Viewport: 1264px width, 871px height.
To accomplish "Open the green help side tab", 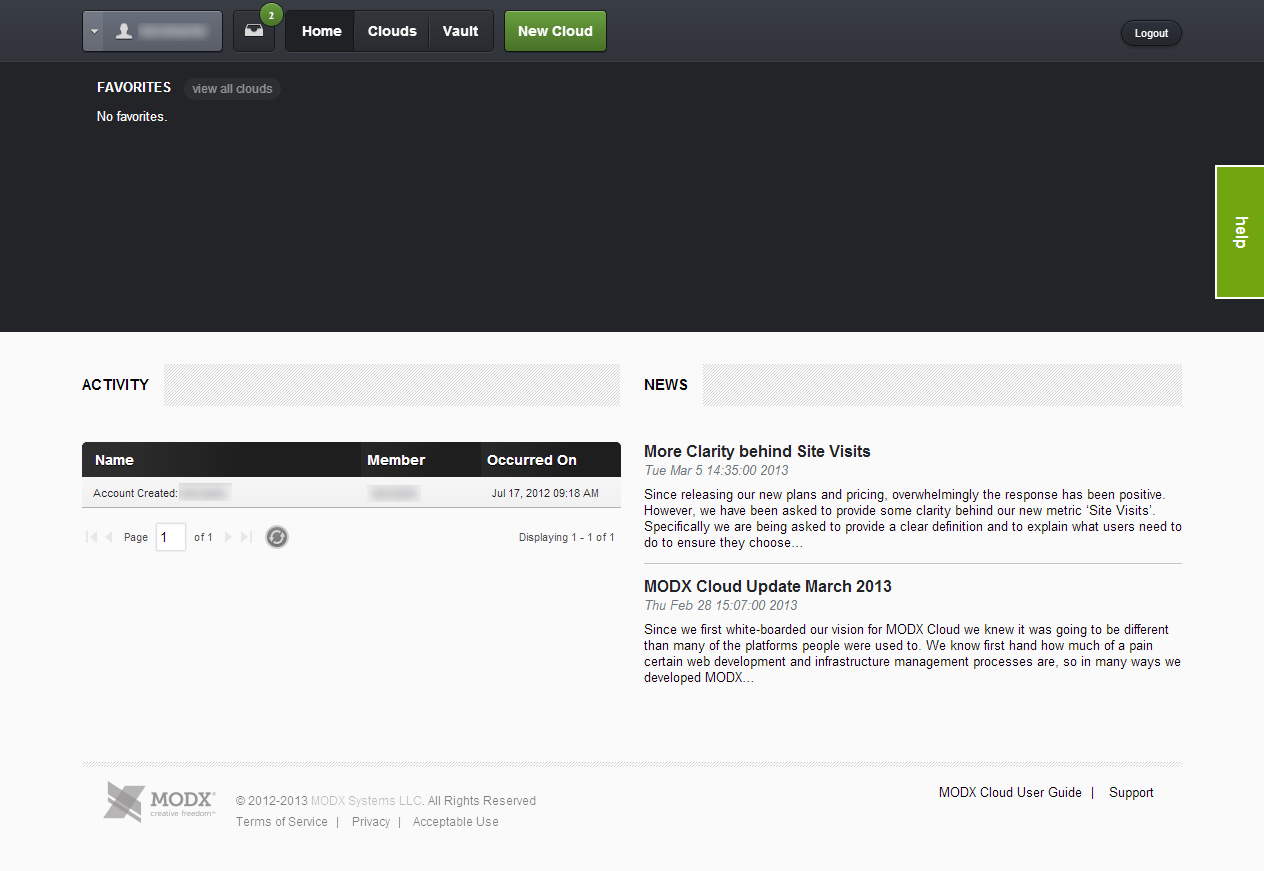I will (x=1240, y=232).
